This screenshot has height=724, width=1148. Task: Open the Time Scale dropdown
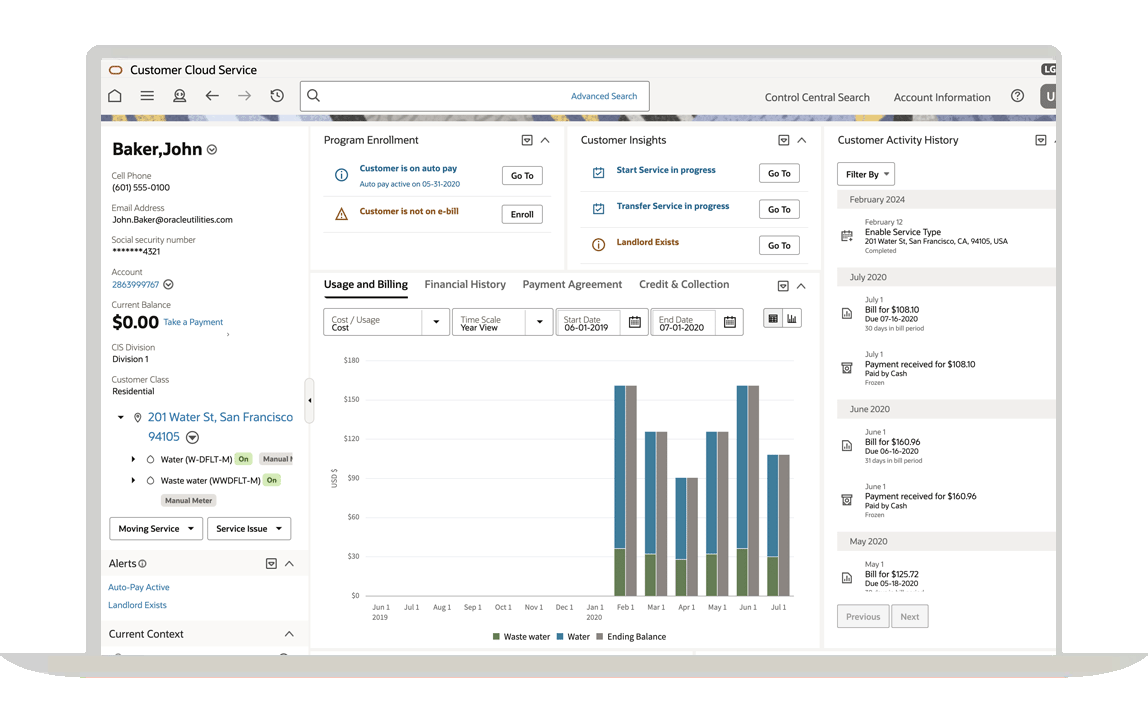[x=539, y=322]
